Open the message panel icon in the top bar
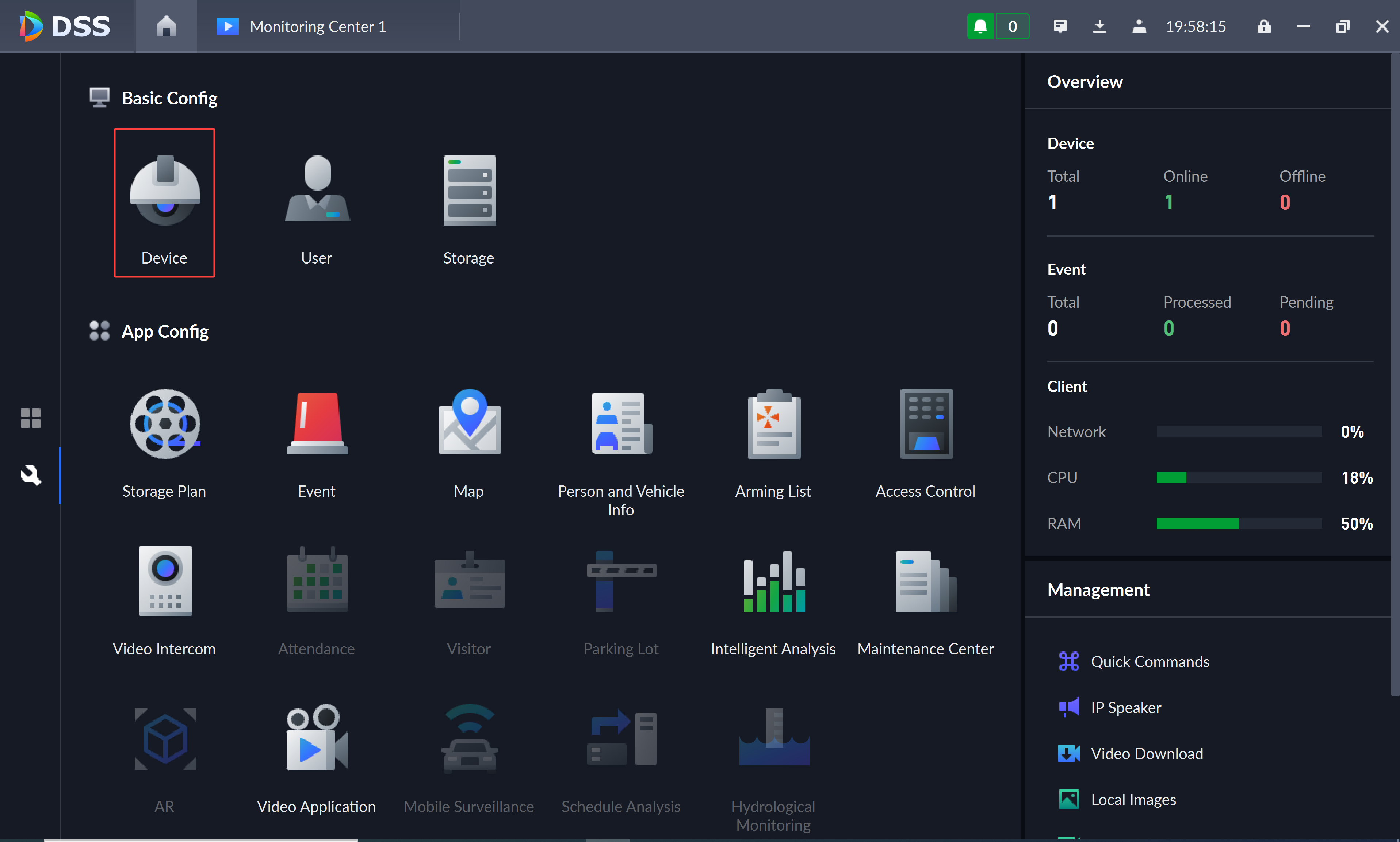 [x=1060, y=26]
